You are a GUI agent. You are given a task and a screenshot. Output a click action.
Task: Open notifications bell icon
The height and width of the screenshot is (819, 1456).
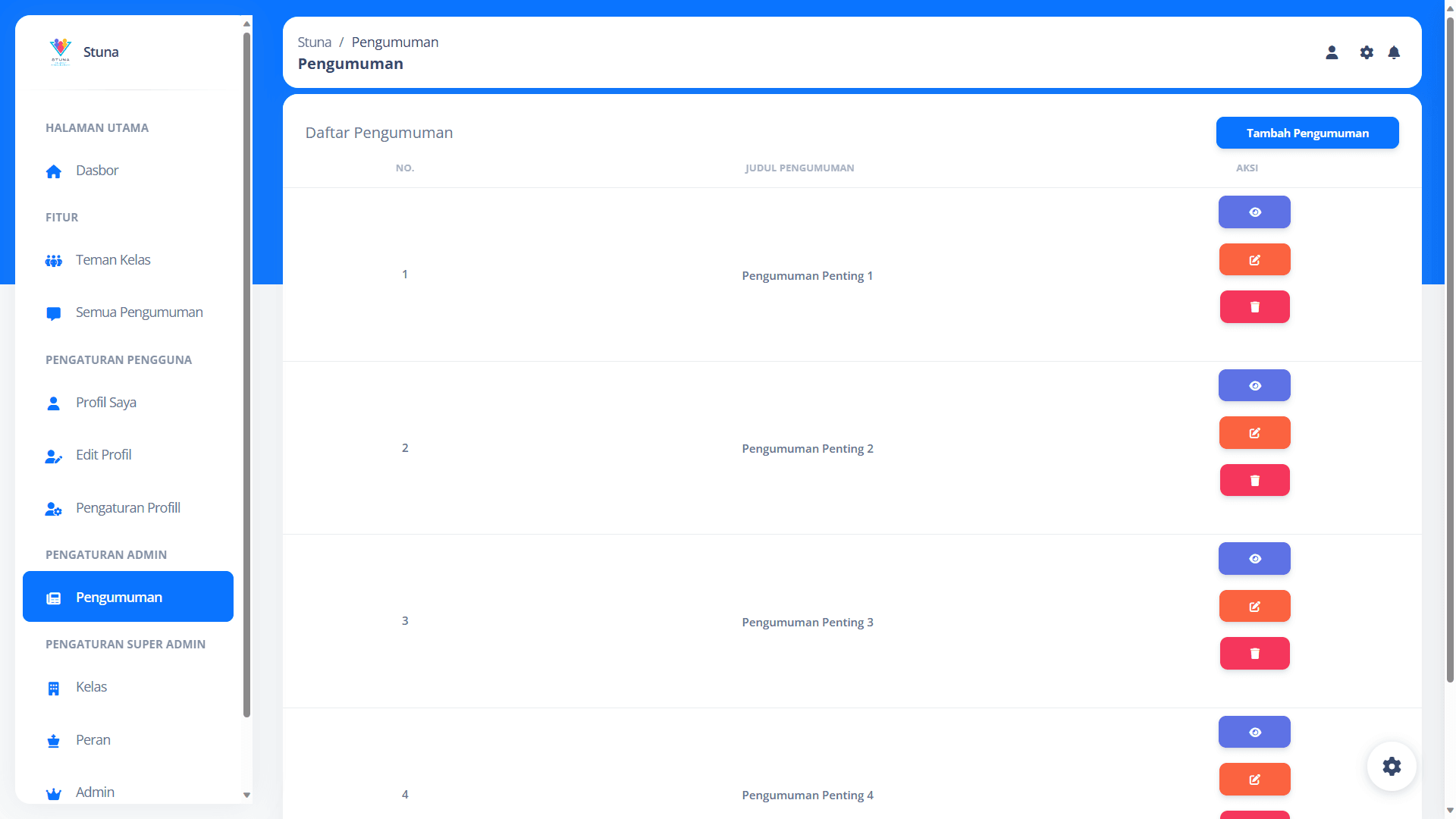[x=1394, y=52]
